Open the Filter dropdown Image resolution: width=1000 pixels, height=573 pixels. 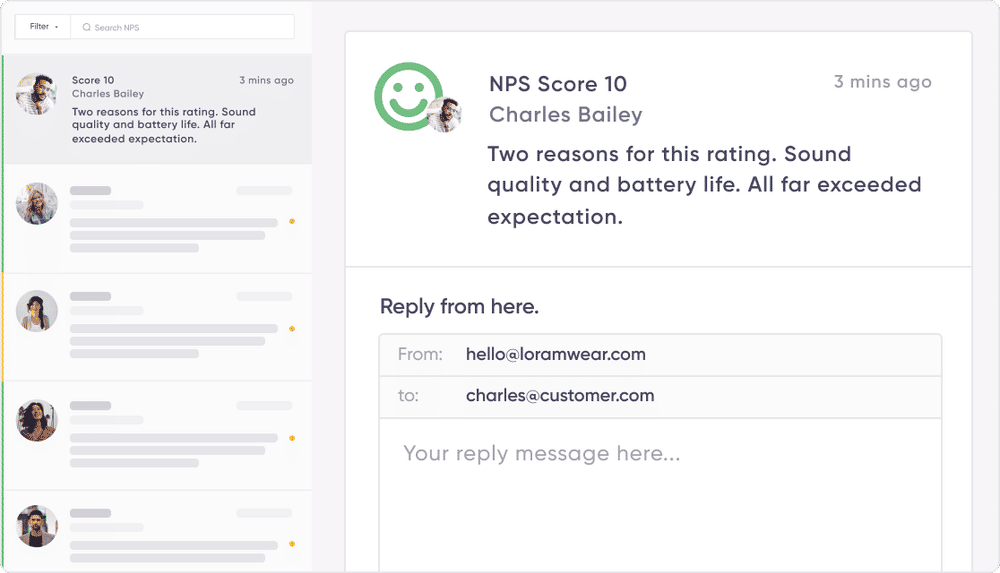coord(44,27)
